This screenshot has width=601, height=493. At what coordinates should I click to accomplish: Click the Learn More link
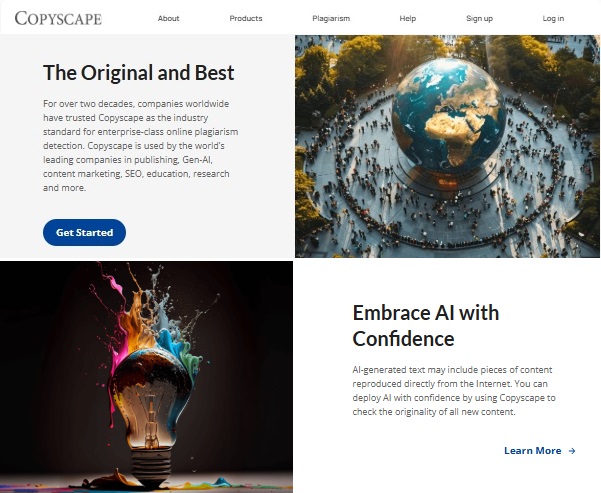click(532, 450)
